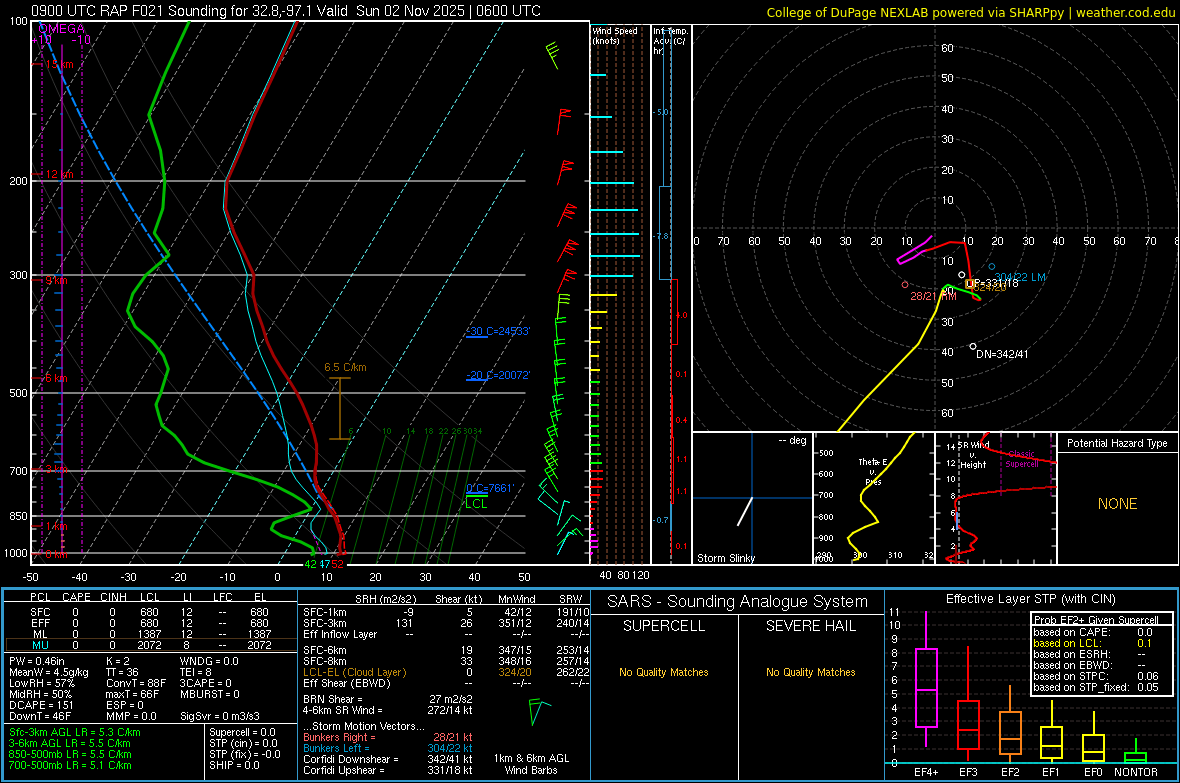Screen dimensions: 1180x783
Task: Click the "ConvT = 88F" value
Action: point(136,683)
